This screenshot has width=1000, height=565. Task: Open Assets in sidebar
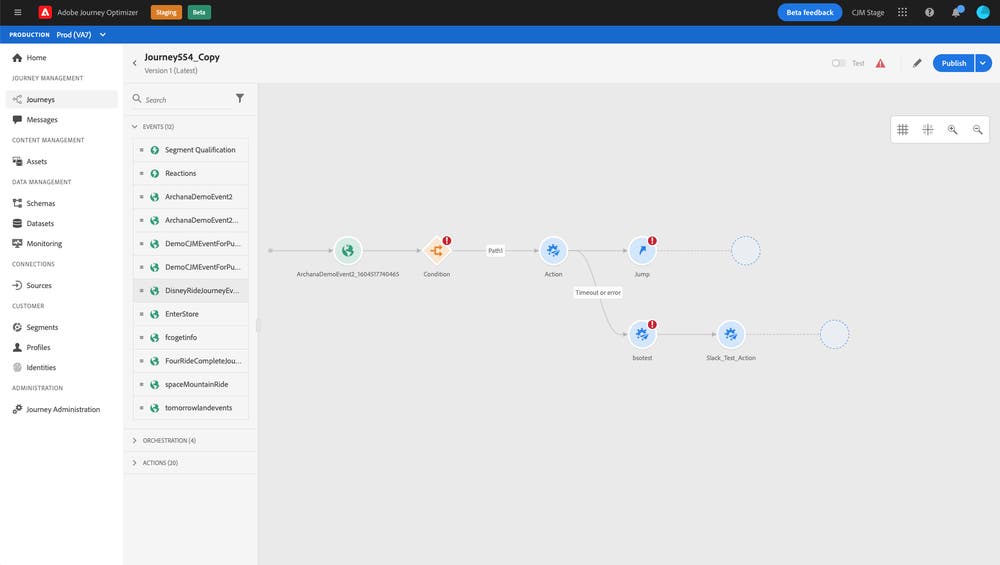(x=61, y=161)
